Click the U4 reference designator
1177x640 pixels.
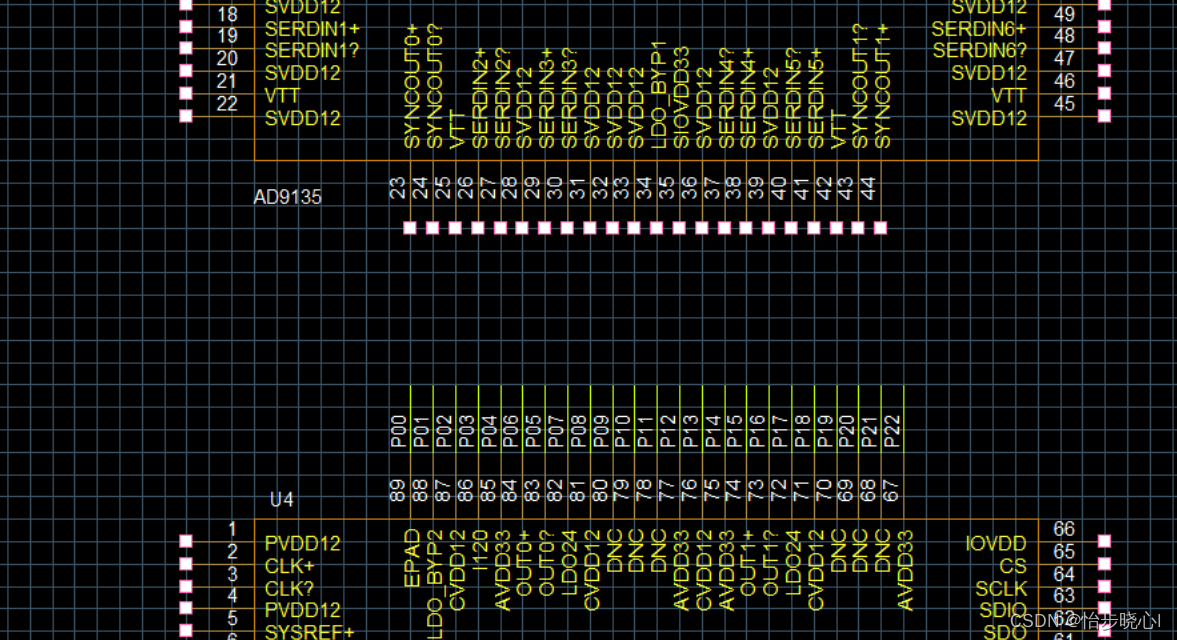pyautogui.click(x=282, y=499)
